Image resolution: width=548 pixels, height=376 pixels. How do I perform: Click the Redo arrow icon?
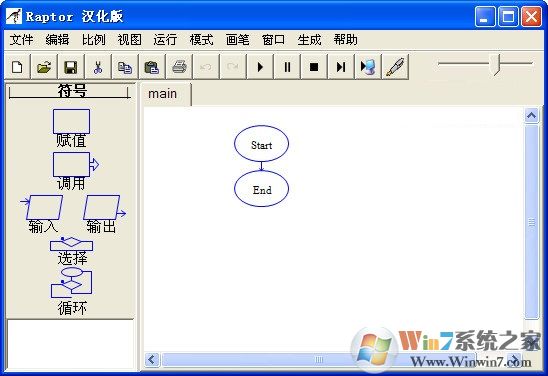pyautogui.click(x=233, y=66)
